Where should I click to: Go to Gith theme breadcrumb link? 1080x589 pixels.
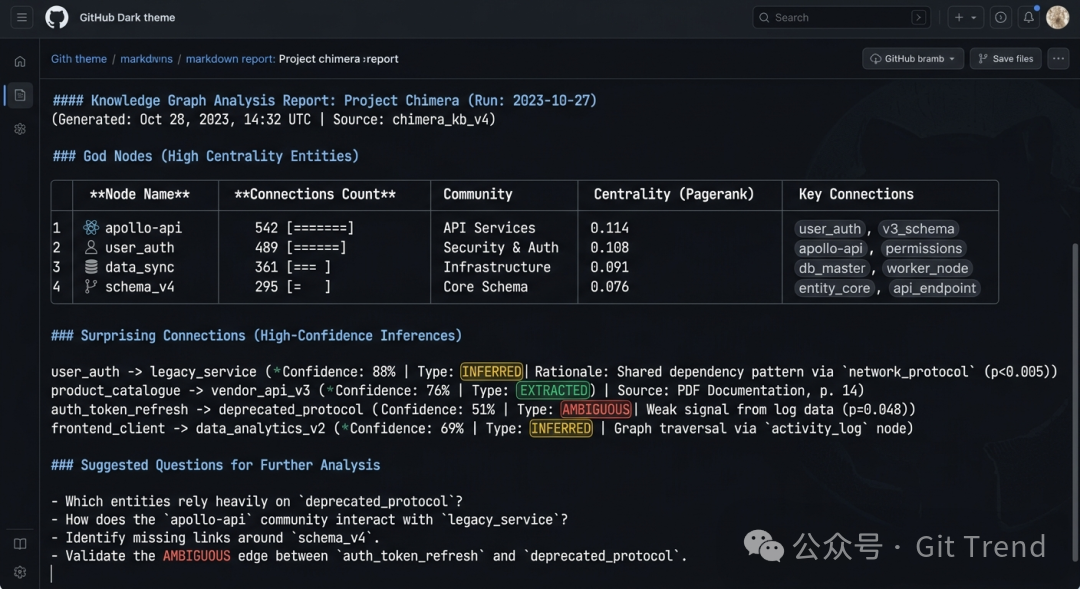click(x=79, y=59)
